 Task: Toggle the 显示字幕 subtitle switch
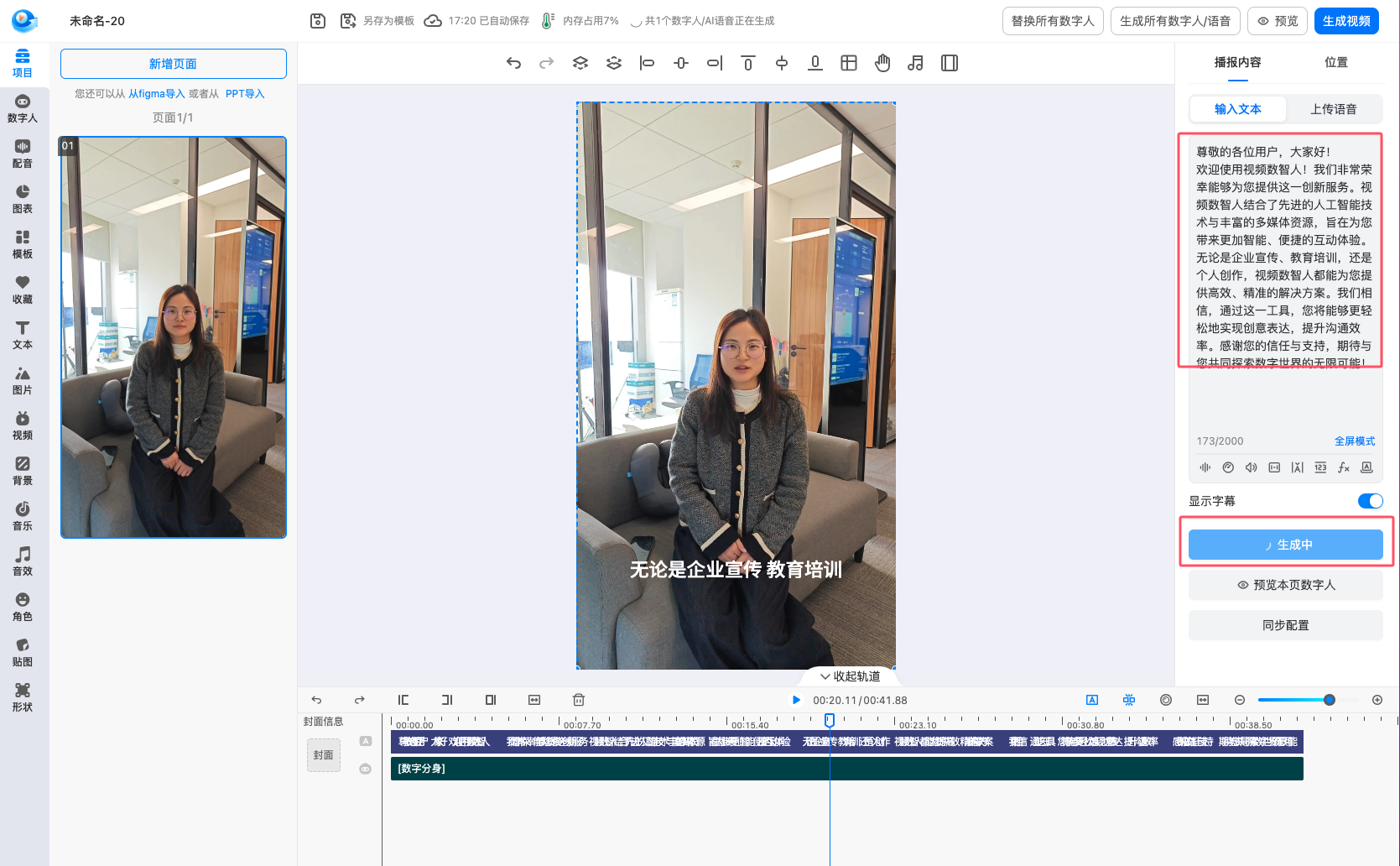tap(1369, 501)
